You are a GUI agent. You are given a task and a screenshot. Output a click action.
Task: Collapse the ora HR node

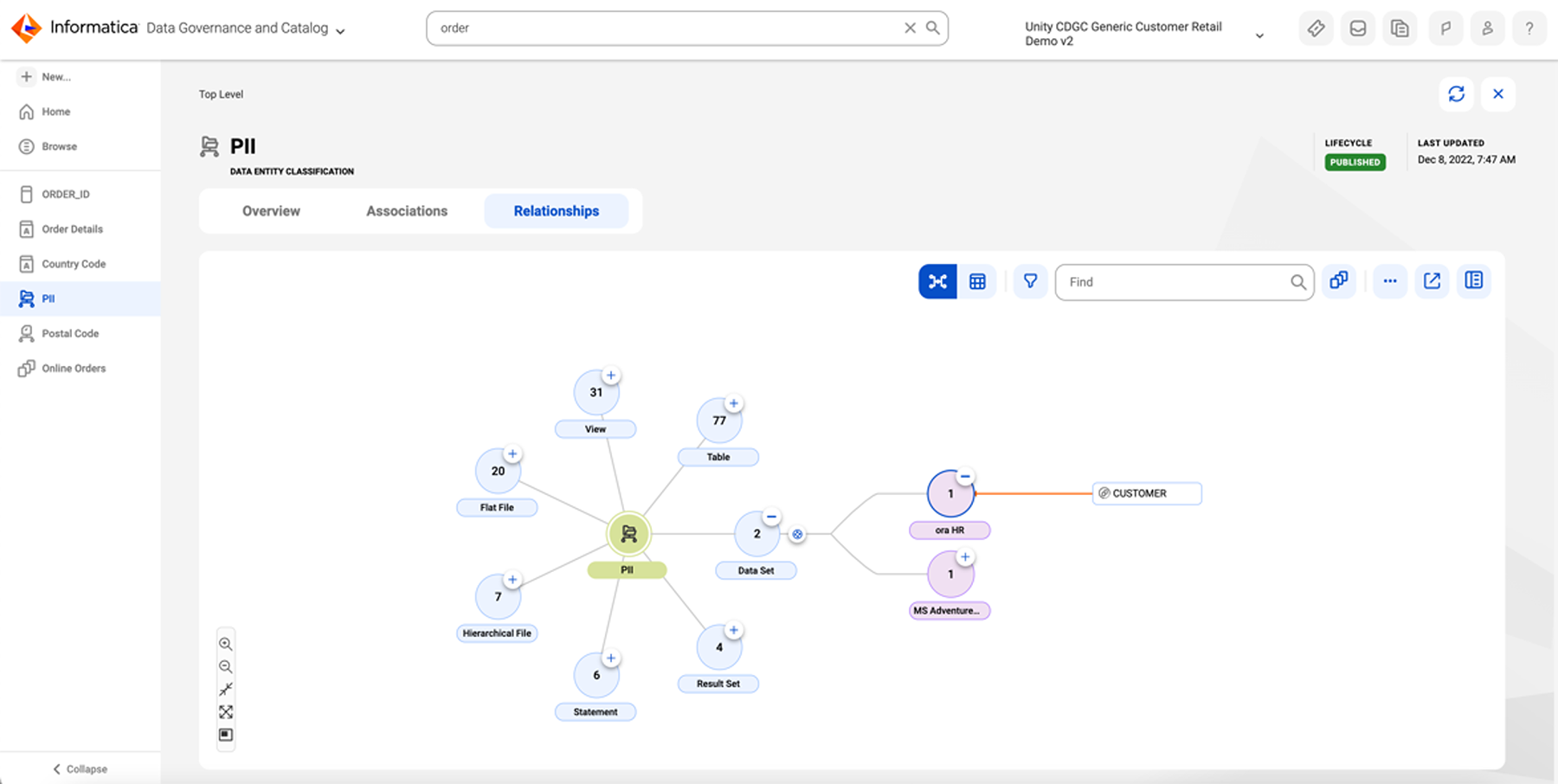[x=965, y=477]
